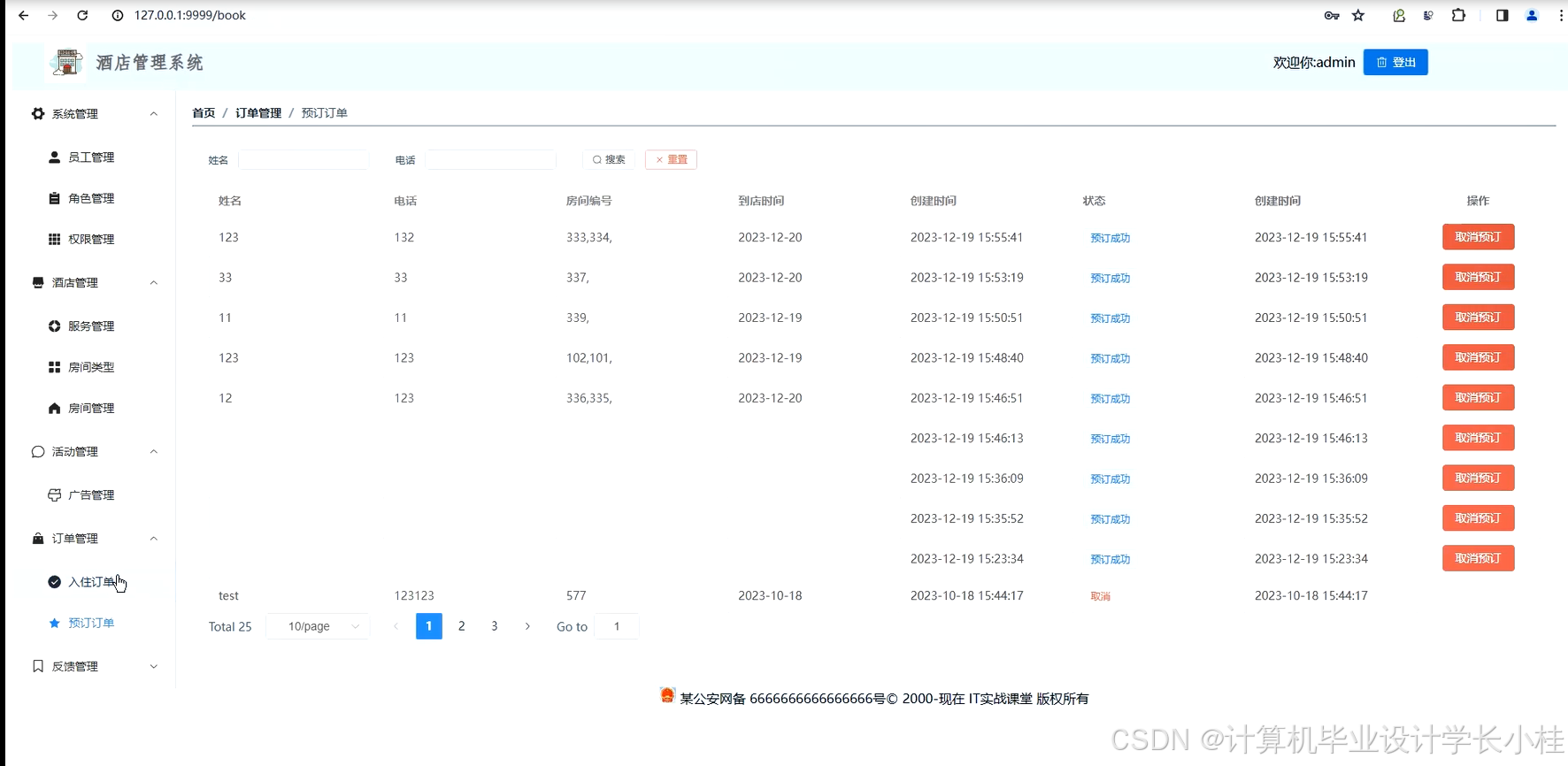Screen dimensions: 1568x766
Task: Cancel booking created 2023-12-19 15:53:19
Action: click(x=1478, y=277)
